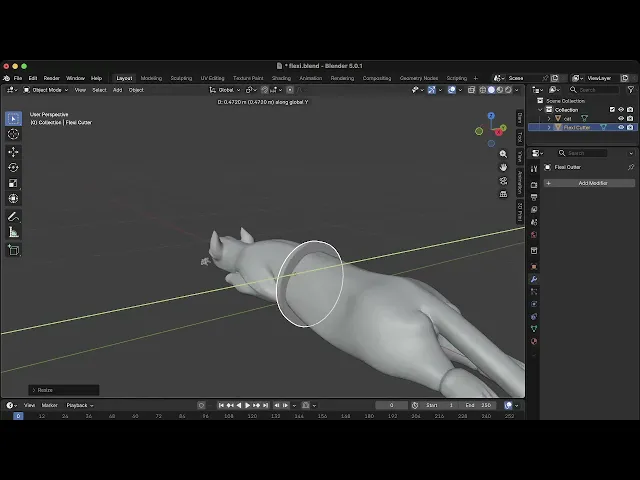
Task: Hide Flexi Cutter object in viewport
Action: point(621,127)
